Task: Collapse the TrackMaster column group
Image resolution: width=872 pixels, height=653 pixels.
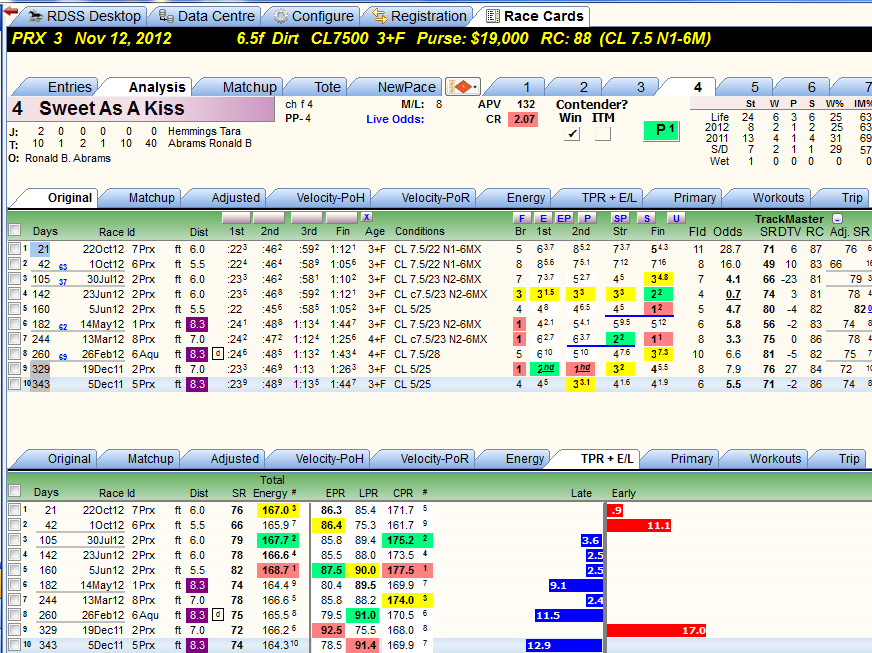Action: coord(838,219)
